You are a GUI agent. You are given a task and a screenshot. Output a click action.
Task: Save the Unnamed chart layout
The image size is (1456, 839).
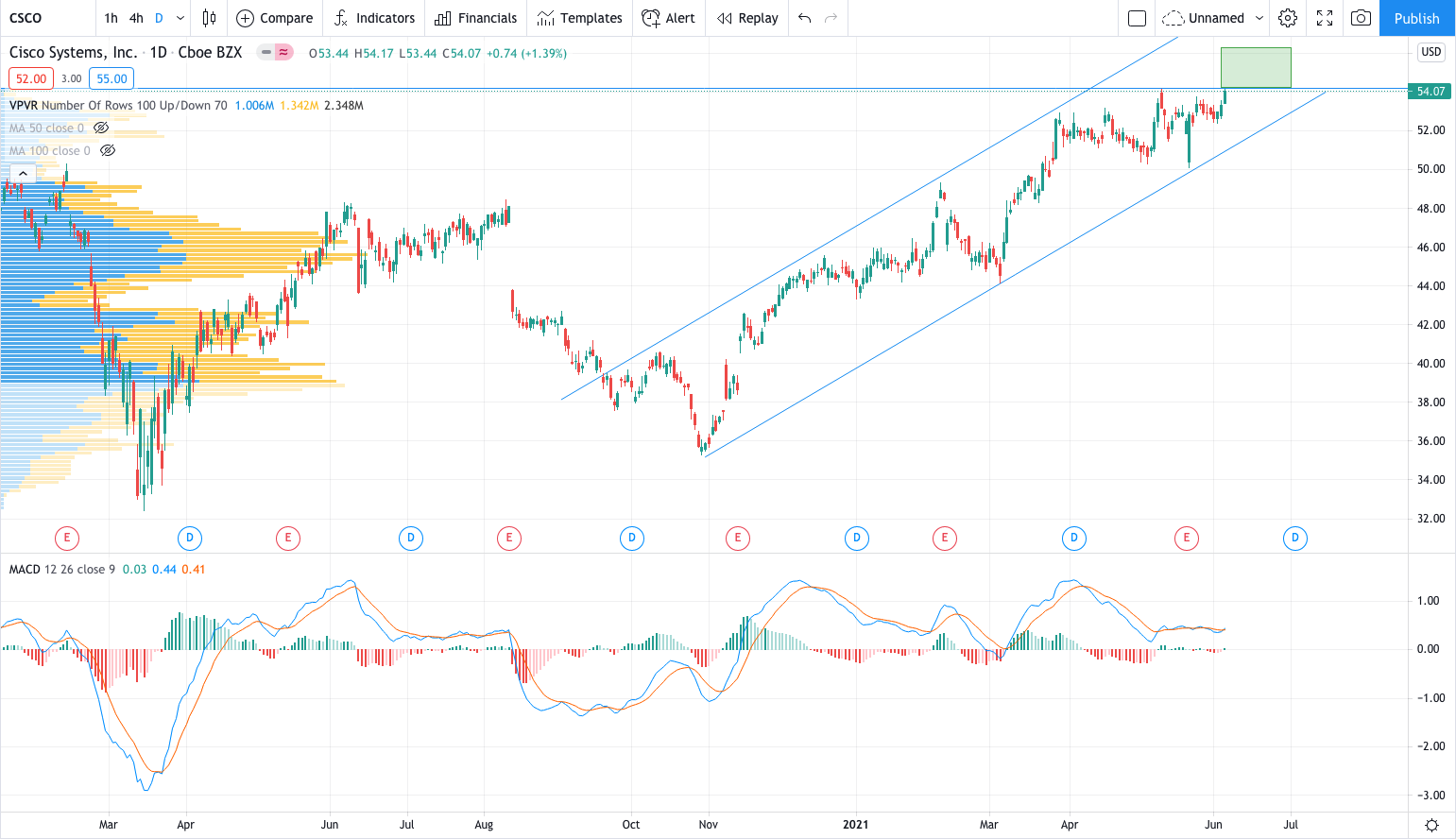[x=1205, y=18]
